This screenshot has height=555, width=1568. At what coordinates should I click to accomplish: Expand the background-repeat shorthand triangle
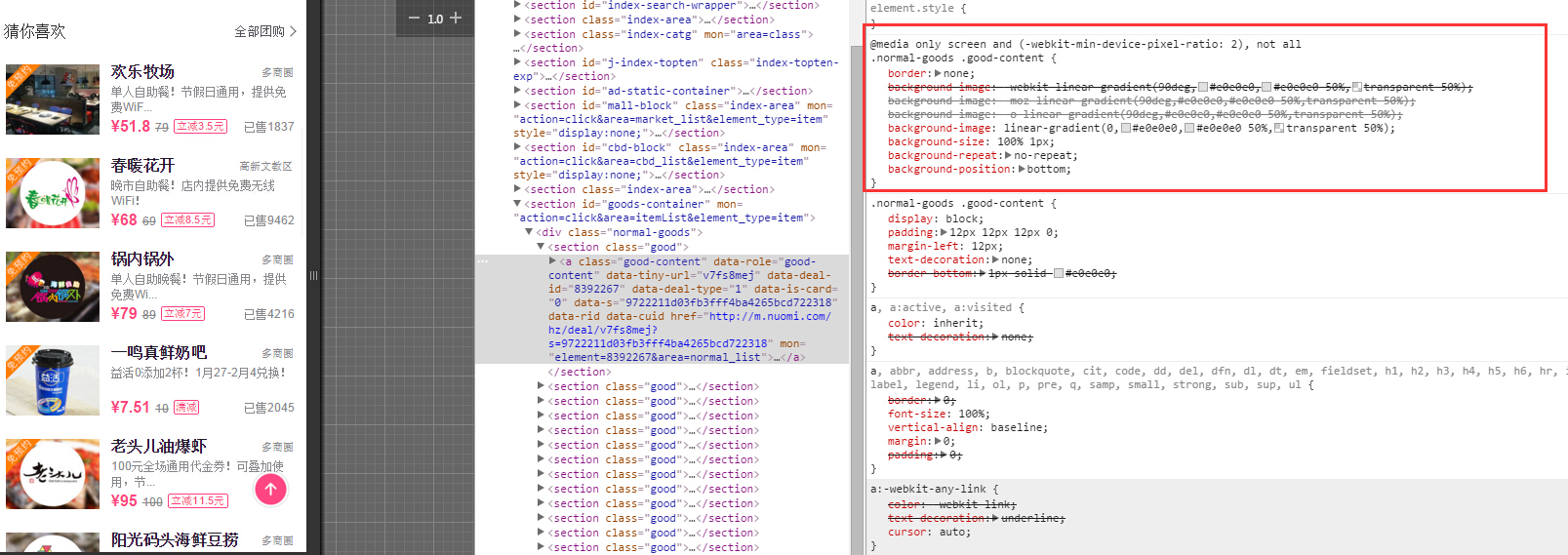coord(1009,155)
